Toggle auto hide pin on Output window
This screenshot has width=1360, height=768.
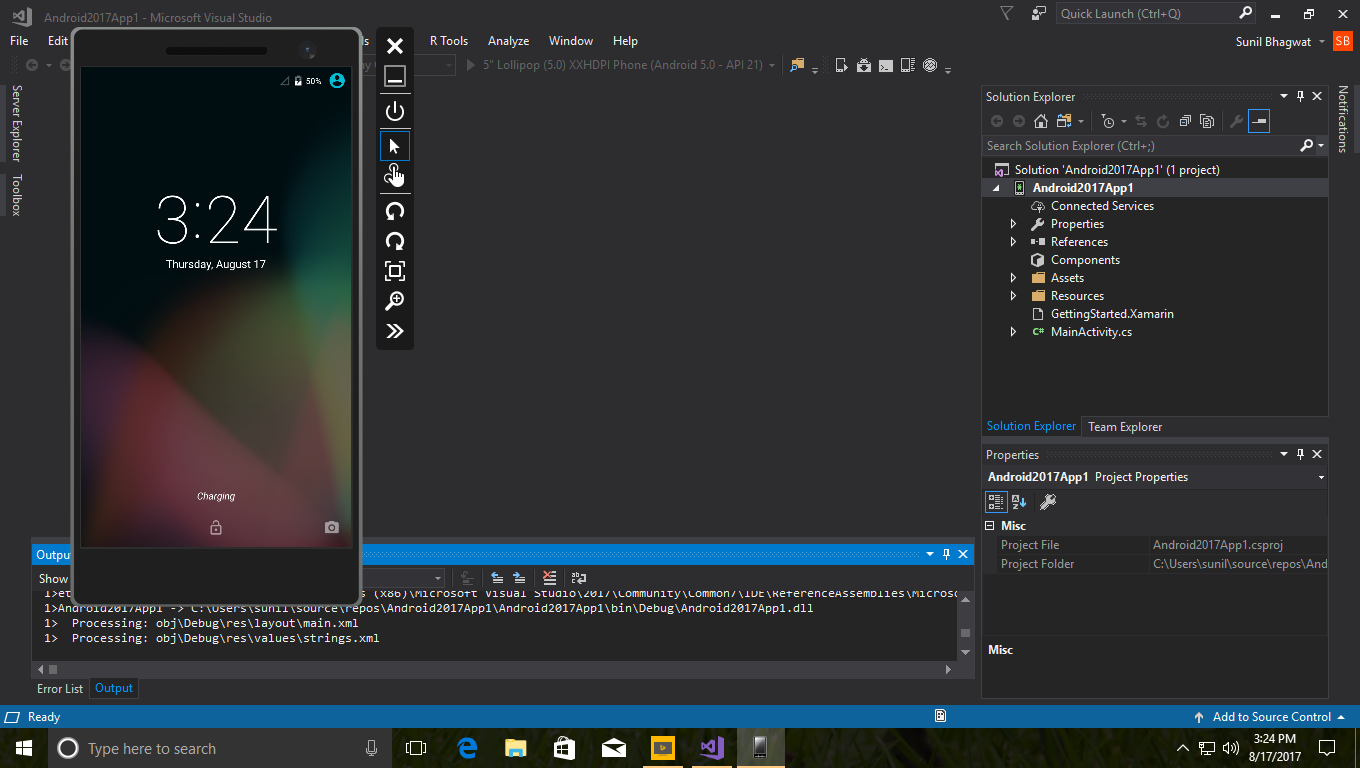[946, 554]
